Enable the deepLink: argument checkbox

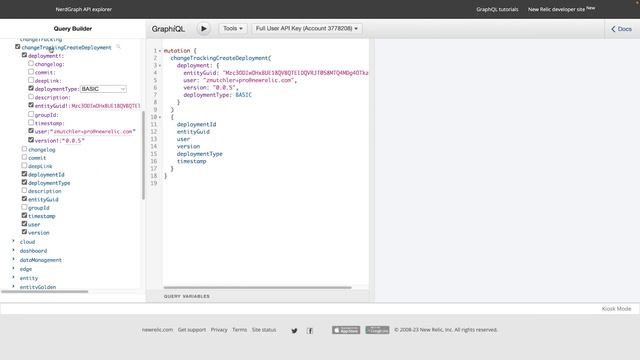31,80
